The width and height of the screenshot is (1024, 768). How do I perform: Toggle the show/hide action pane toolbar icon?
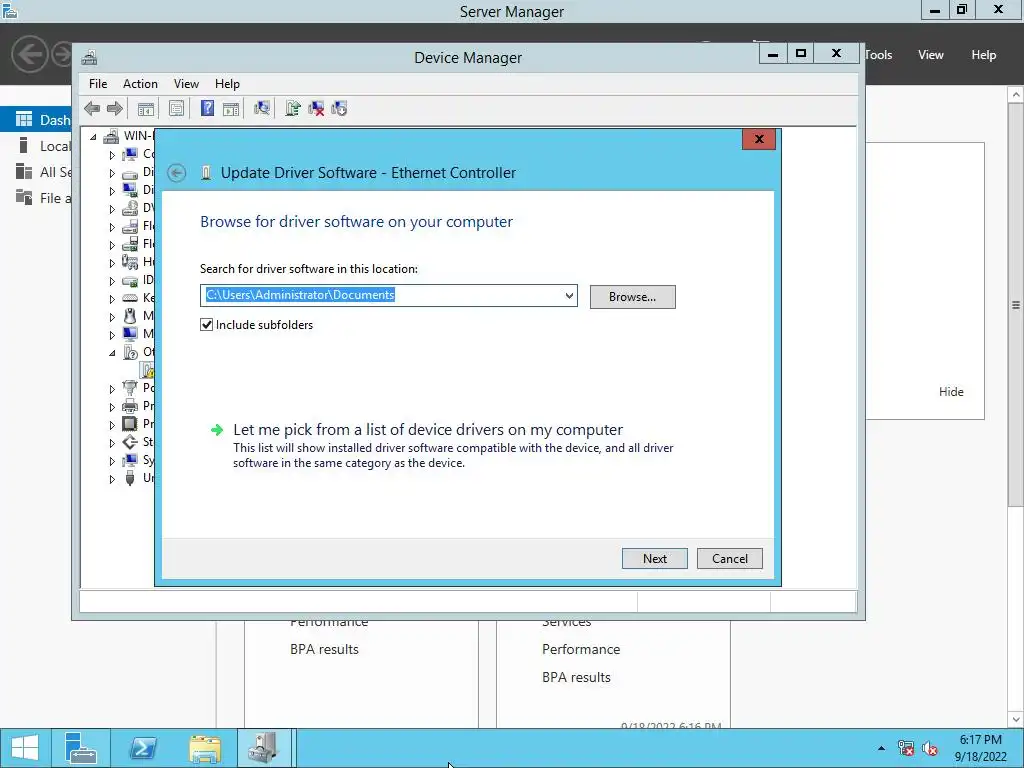tap(231, 108)
